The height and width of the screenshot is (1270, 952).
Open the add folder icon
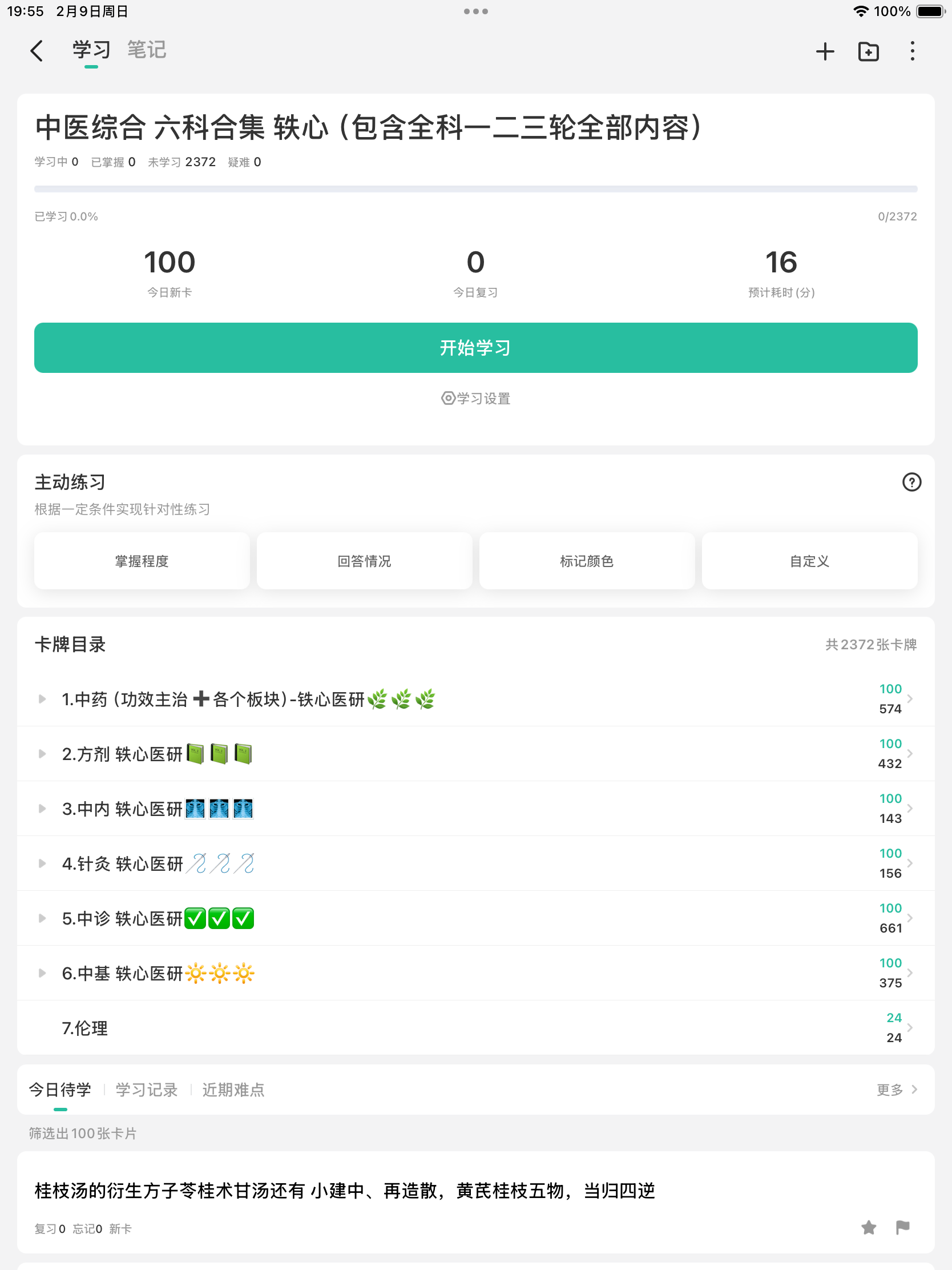tap(868, 51)
